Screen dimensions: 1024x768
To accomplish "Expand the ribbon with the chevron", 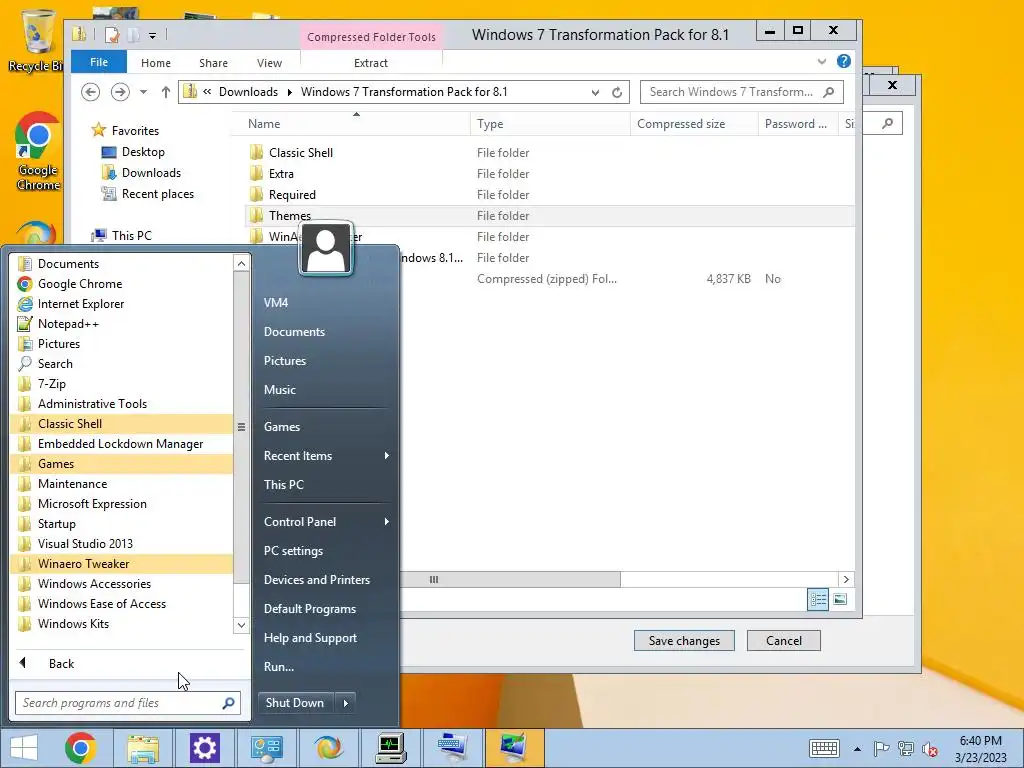I will coord(822,61).
